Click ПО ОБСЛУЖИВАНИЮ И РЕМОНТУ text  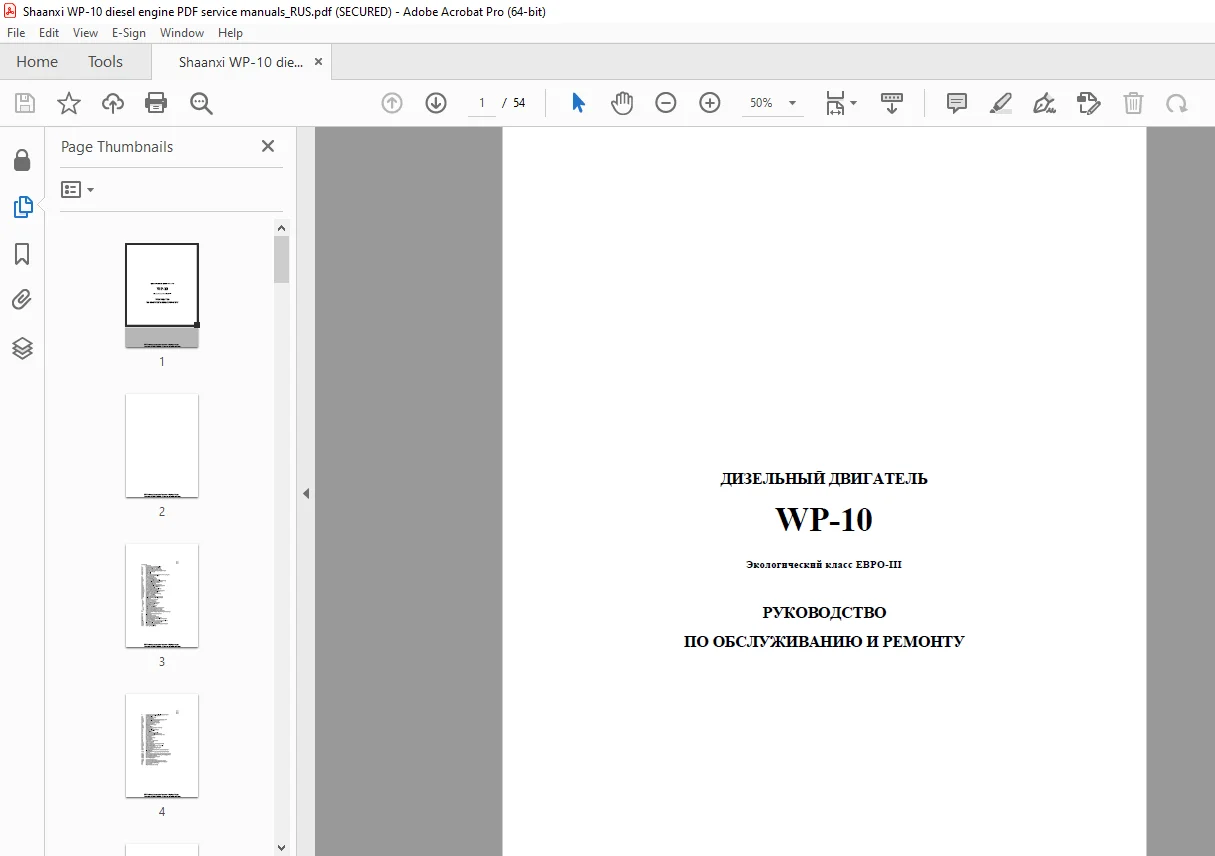coord(824,642)
